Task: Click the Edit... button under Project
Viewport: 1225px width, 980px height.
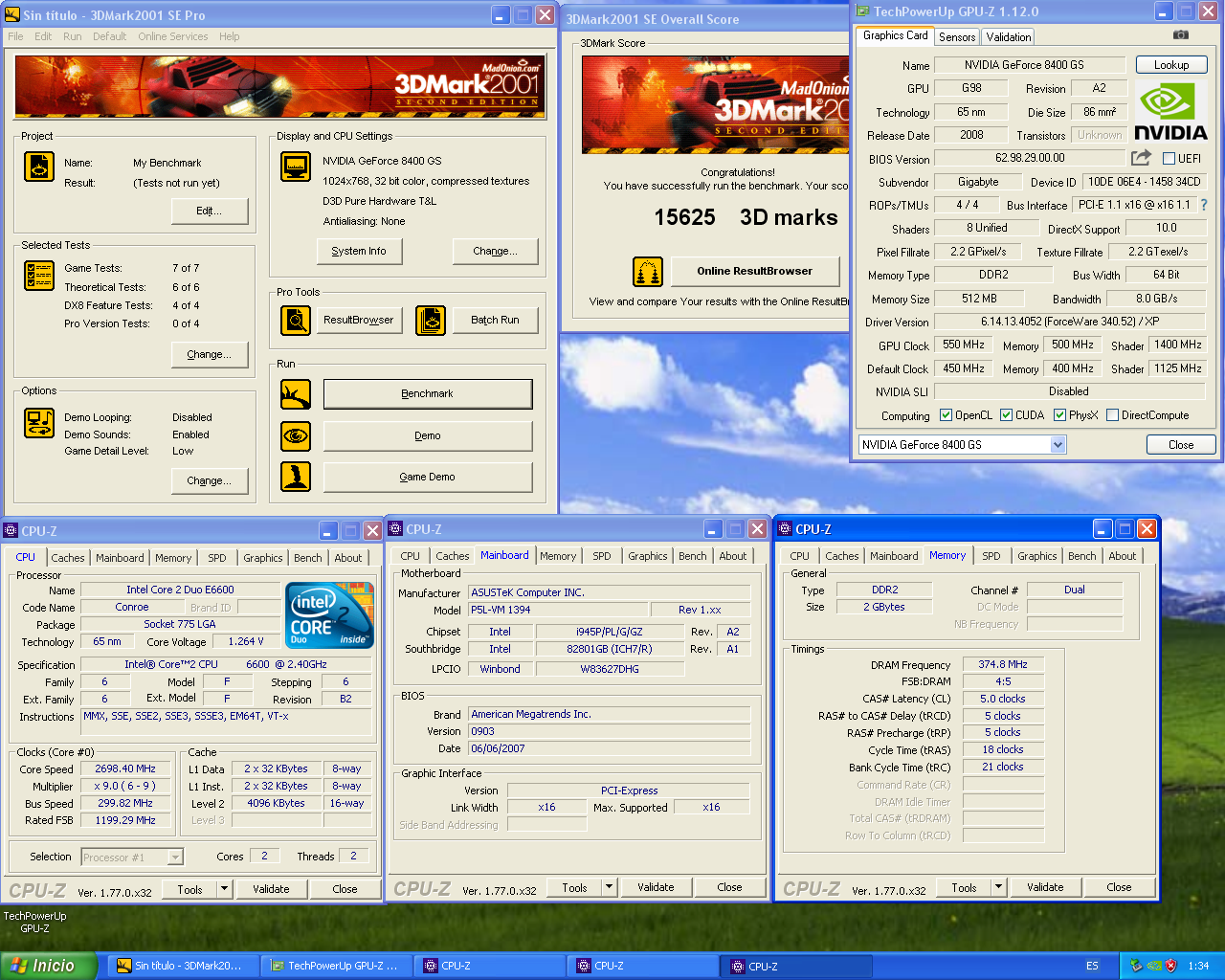Action: point(210,212)
